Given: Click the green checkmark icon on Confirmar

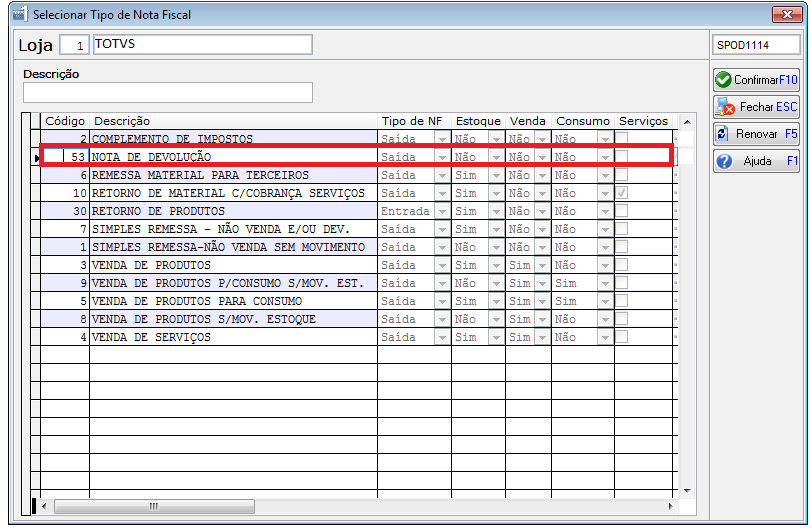Looking at the screenshot, I should [x=723, y=80].
